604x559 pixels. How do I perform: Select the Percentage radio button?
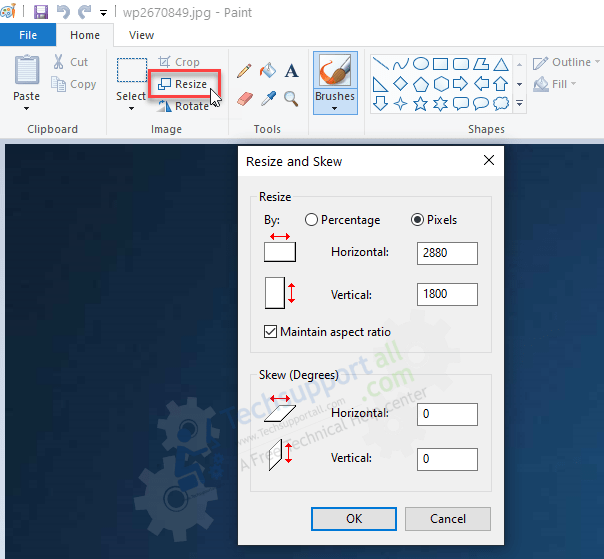(311, 220)
